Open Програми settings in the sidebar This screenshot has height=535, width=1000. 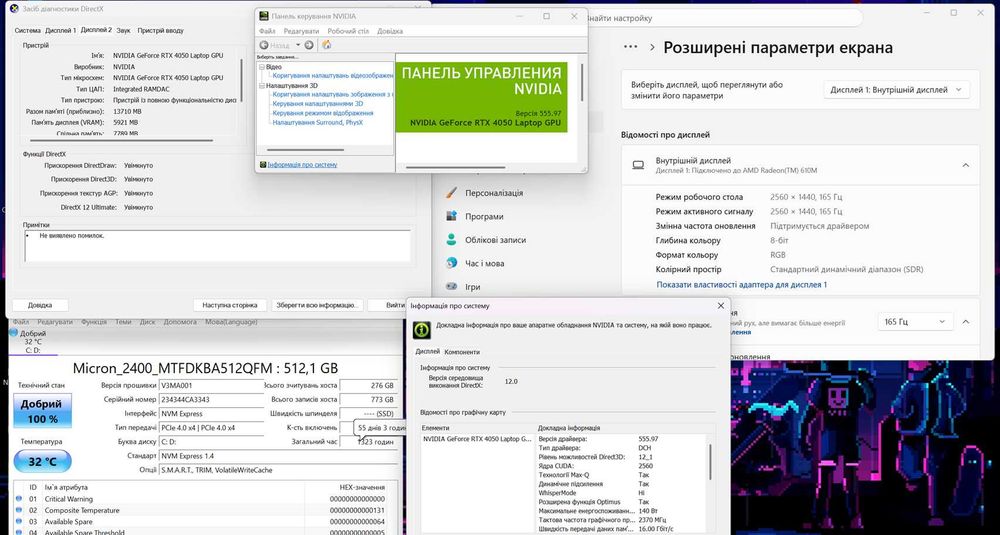tap(484, 216)
